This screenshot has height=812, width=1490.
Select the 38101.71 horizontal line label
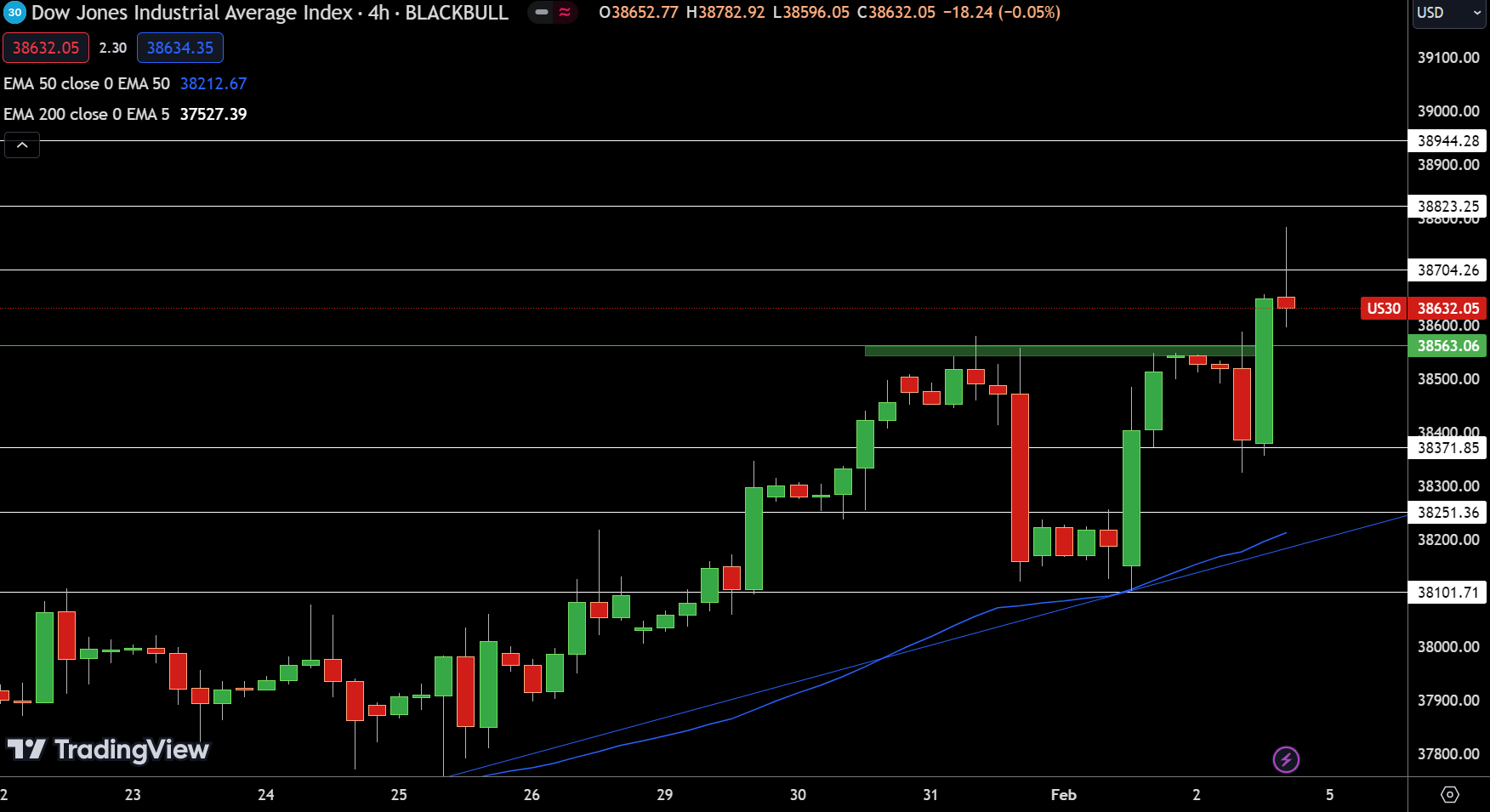[x=1447, y=593]
